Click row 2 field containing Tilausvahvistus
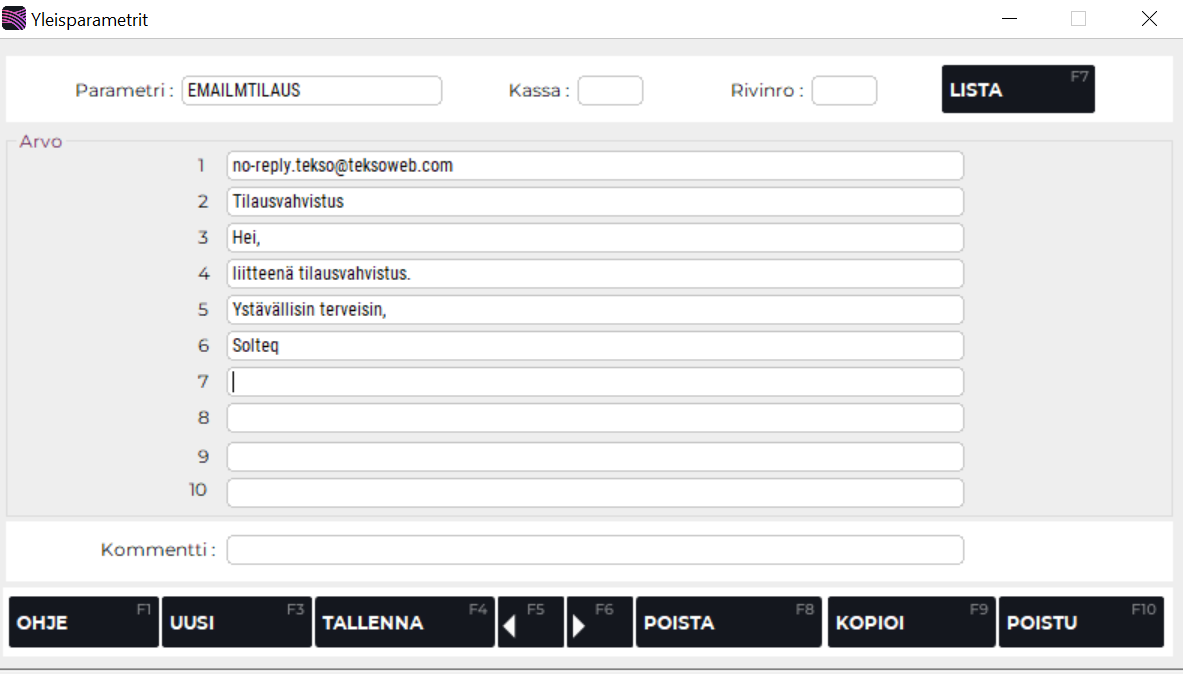The height and width of the screenshot is (674, 1183). pos(595,202)
